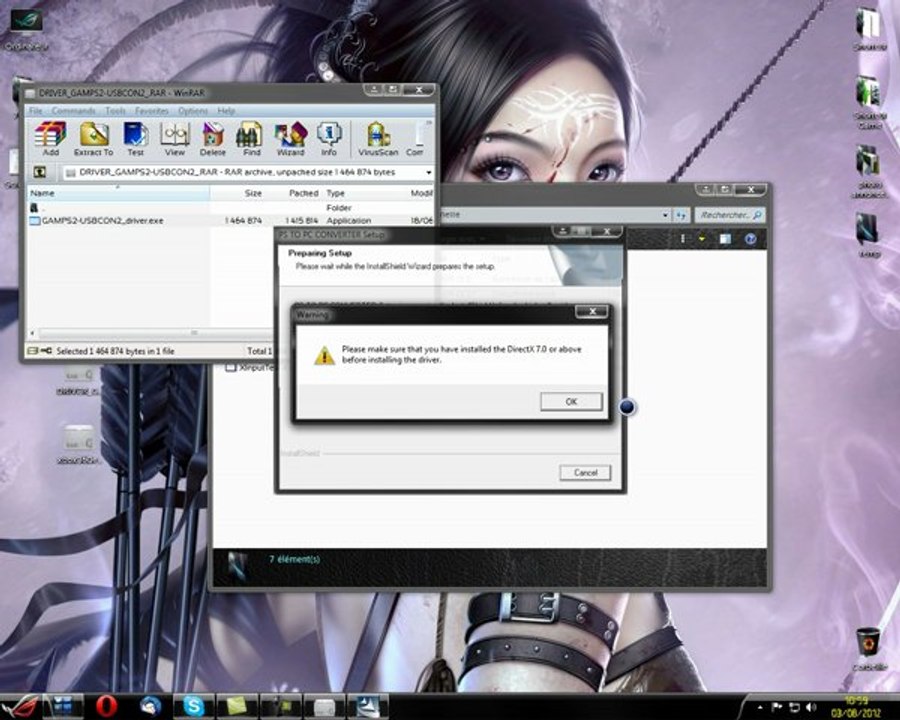This screenshot has width=900, height=720.
Task: Open Opera from taskbar
Action: (x=107, y=706)
